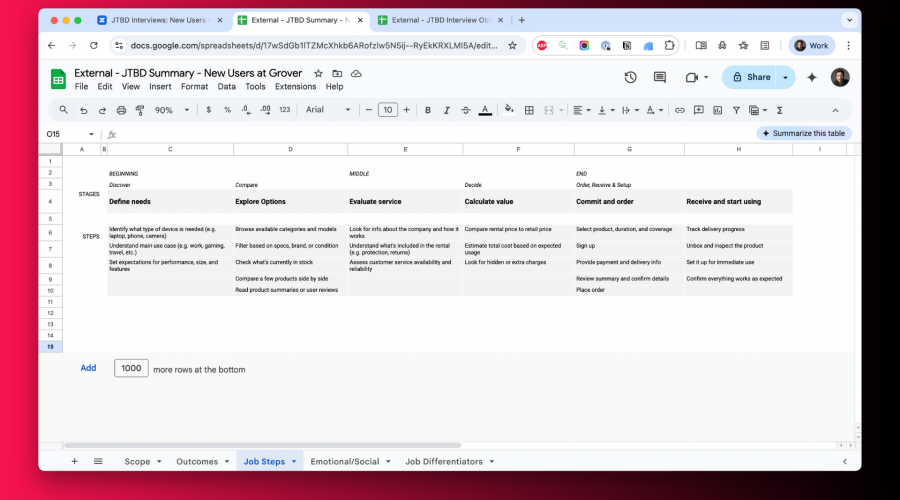The height and width of the screenshot is (500, 900).
Task: Open the 90% zoom dropdown
Action: click(169, 110)
